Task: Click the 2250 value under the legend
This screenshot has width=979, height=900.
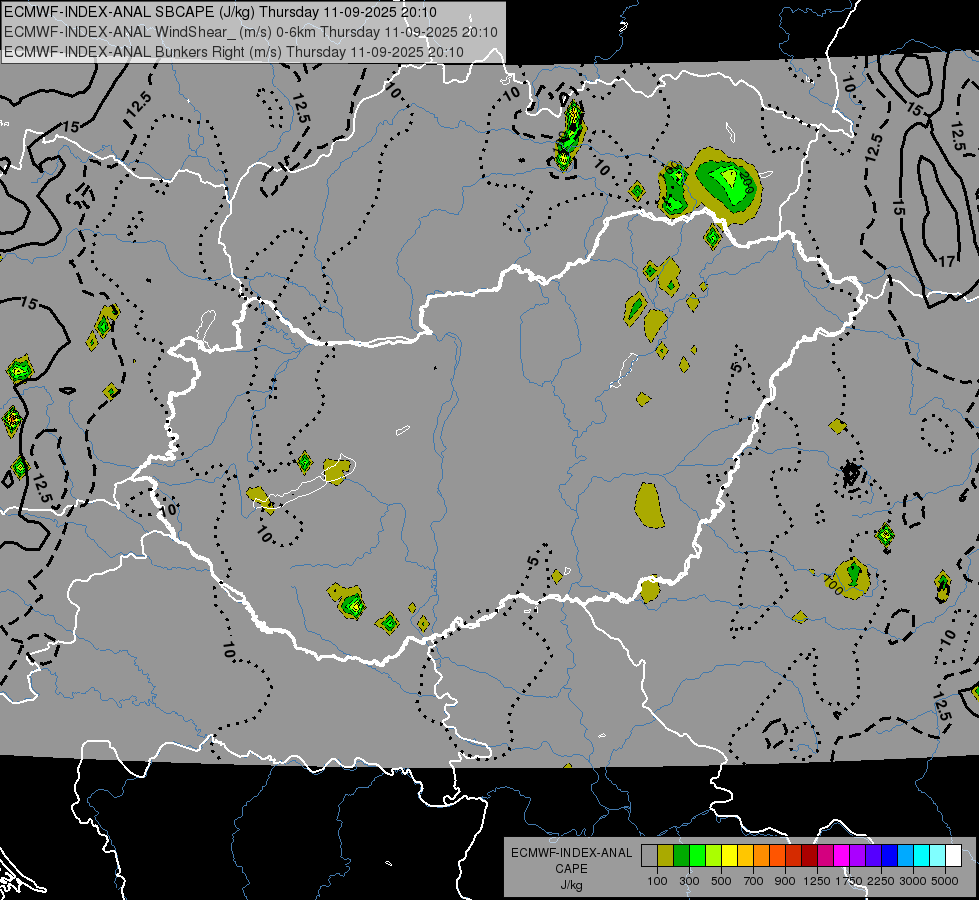Action: click(881, 881)
